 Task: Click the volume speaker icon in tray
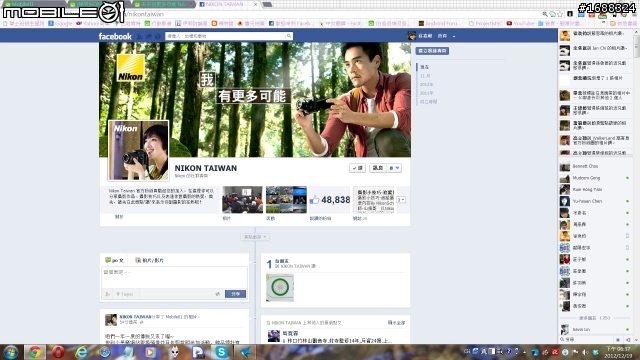coord(585,352)
